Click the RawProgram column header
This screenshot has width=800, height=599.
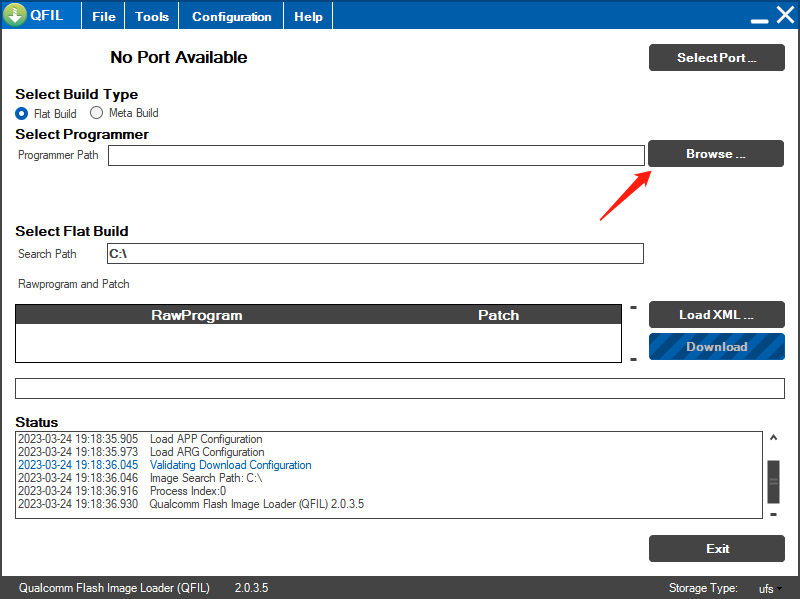click(196, 315)
